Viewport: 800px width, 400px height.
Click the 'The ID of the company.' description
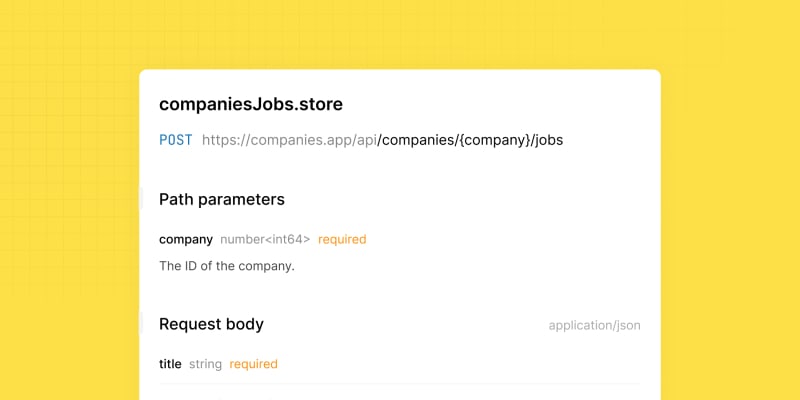[227, 266]
